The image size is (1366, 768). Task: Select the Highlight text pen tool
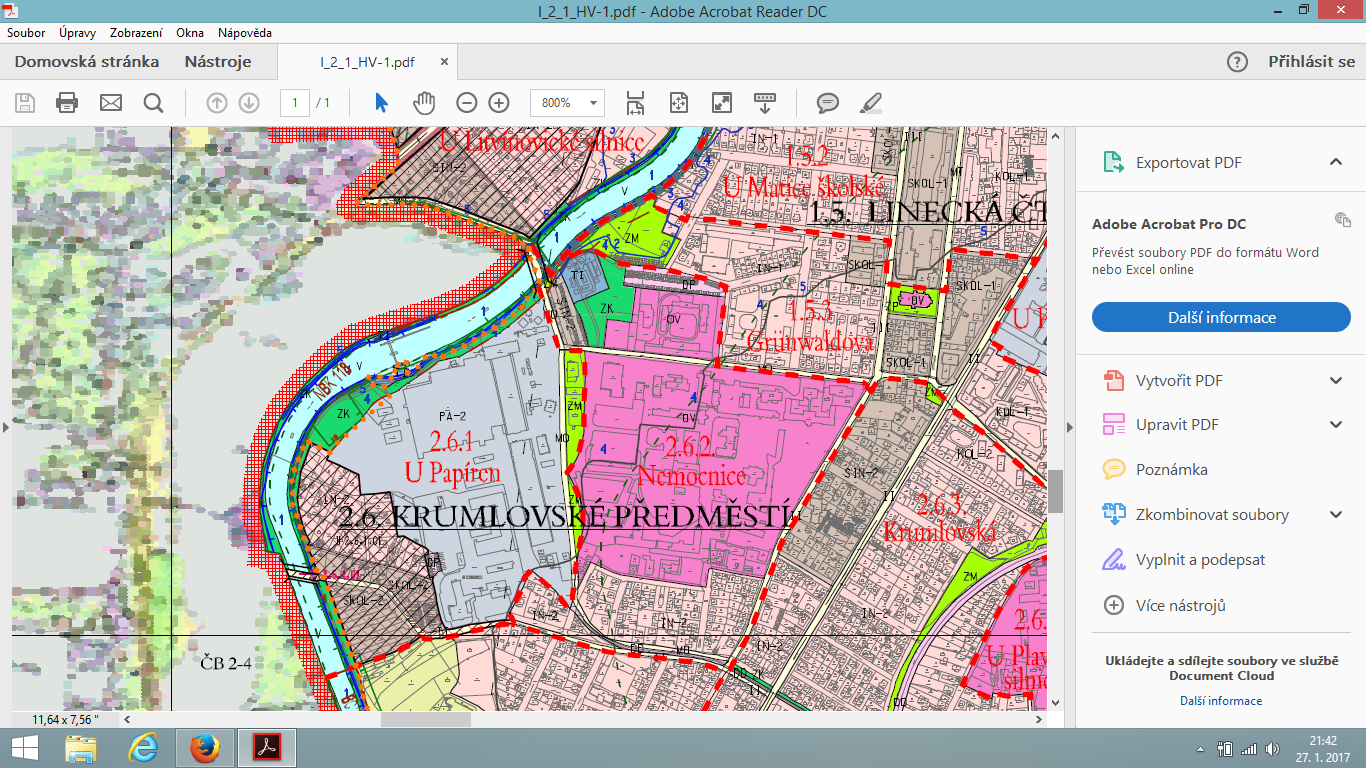871,102
